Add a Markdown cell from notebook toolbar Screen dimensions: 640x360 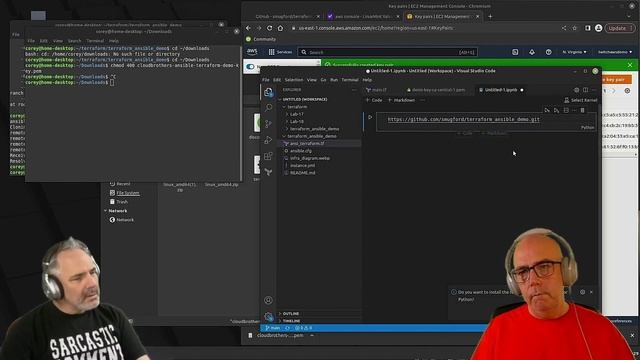(x=401, y=100)
